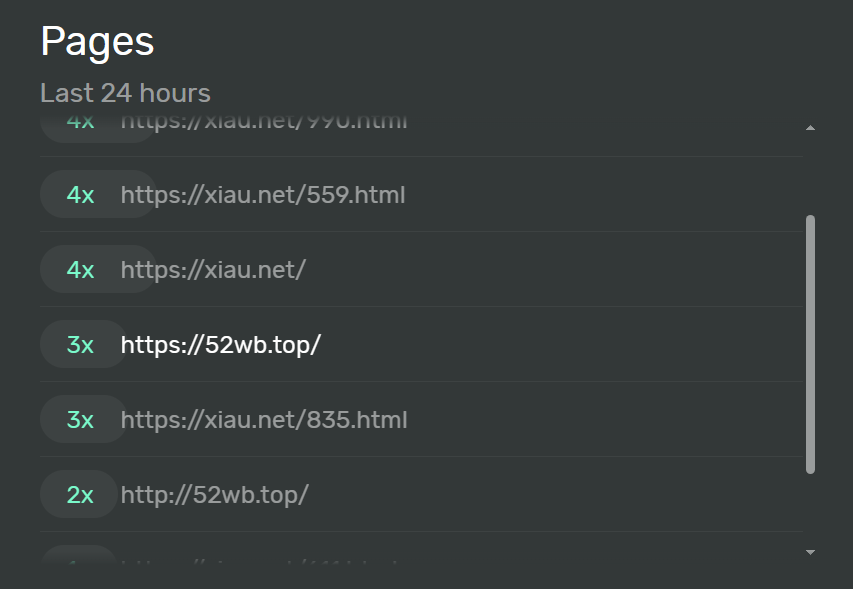Click the https://xiau.net/ homepage link
This screenshot has height=589, width=853.
[x=213, y=270]
